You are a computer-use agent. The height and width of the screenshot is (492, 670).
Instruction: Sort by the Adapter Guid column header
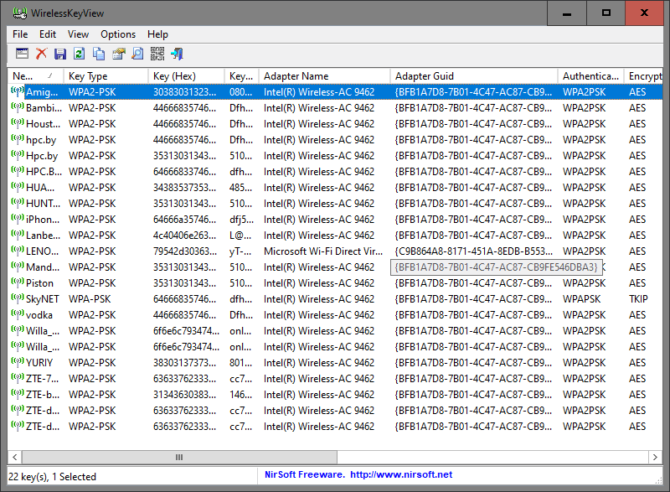(x=474, y=76)
